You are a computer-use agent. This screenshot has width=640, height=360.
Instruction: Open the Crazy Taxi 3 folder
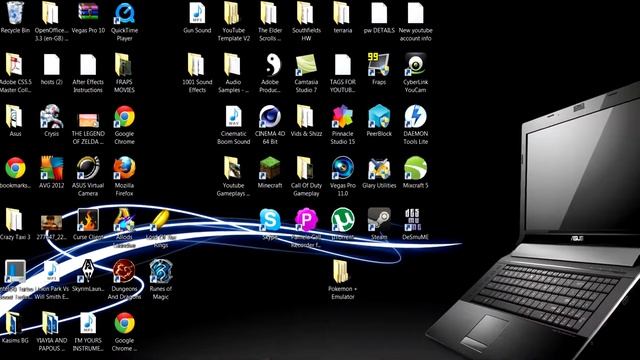pyautogui.click(x=15, y=220)
